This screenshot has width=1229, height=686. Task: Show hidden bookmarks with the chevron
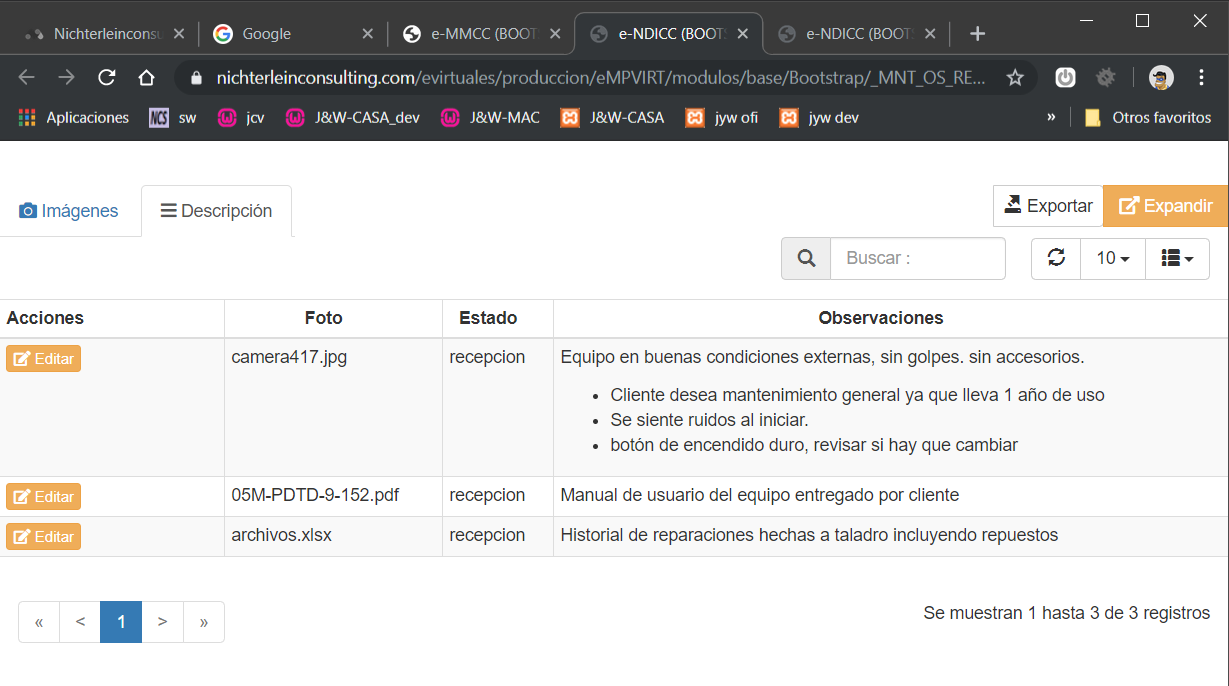click(x=1051, y=117)
